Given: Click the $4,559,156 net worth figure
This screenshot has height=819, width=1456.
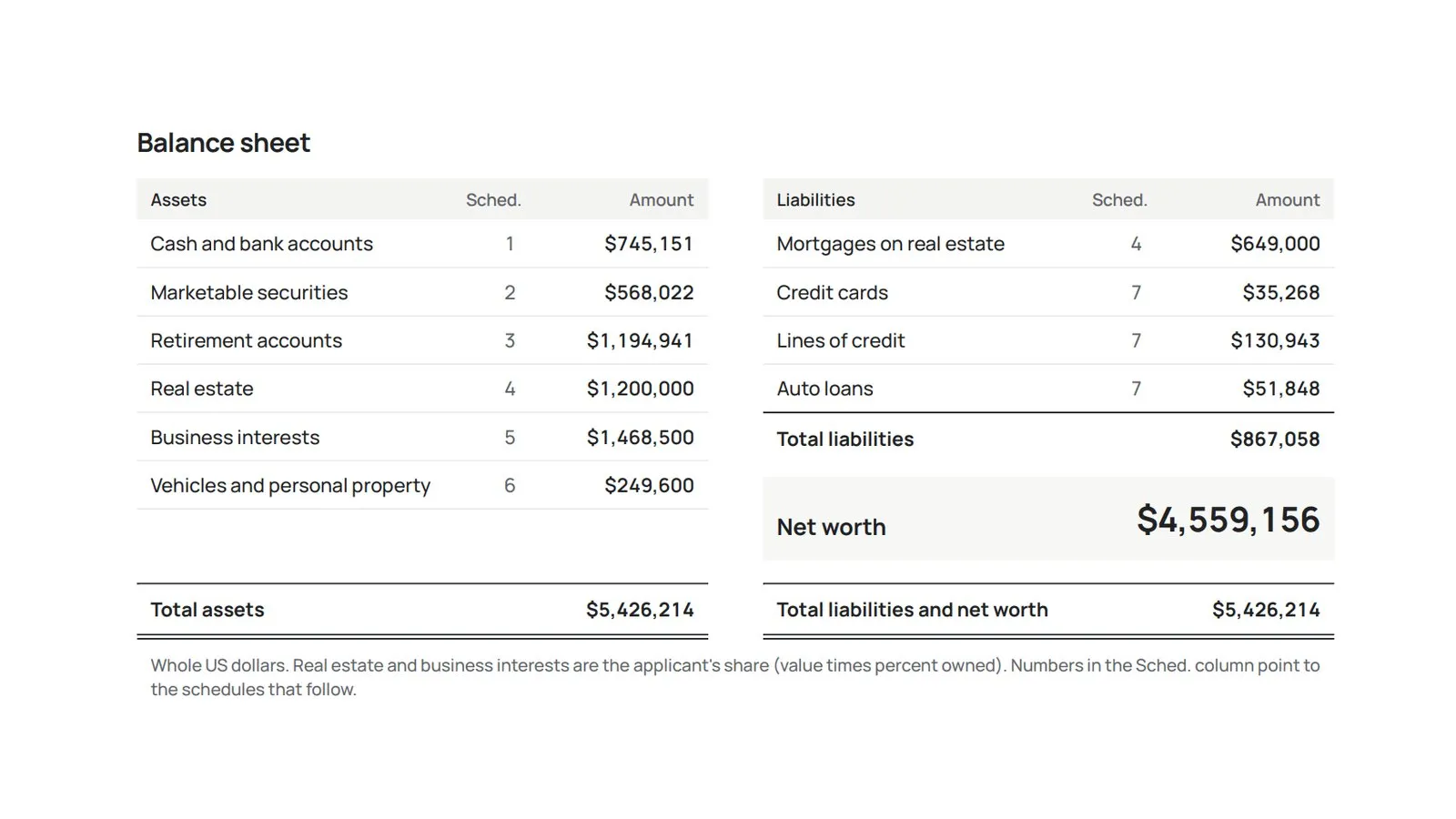Looking at the screenshot, I should pos(1228,520).
